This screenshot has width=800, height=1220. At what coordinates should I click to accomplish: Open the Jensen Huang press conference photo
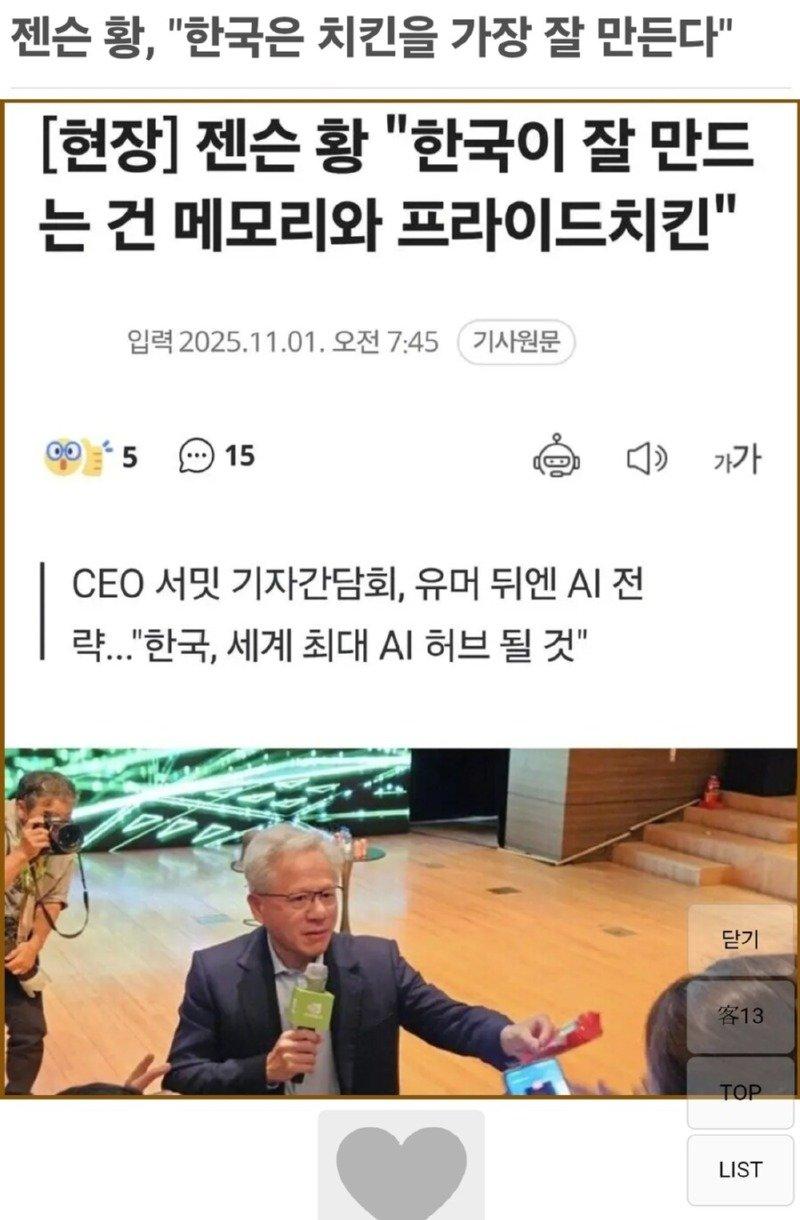[x=400, y=921]
